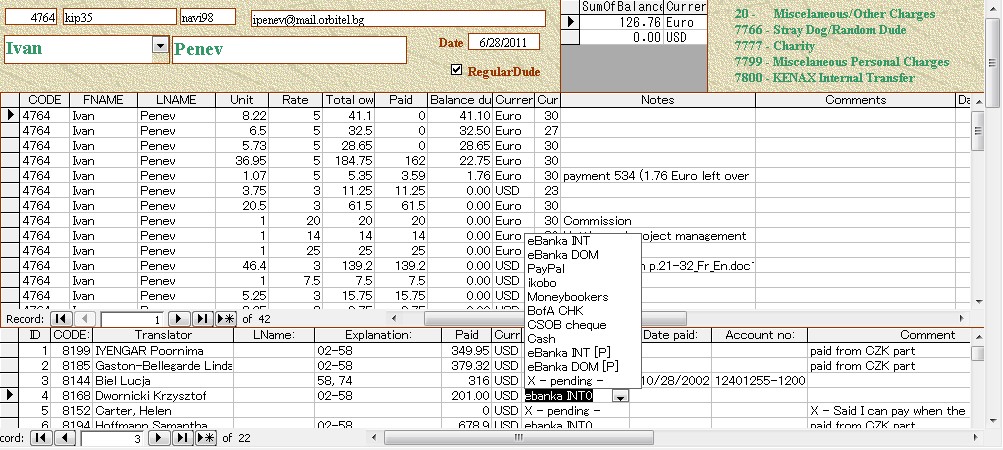Click the upper grid horizontal scrollbar thumb

tap(555, 318)
